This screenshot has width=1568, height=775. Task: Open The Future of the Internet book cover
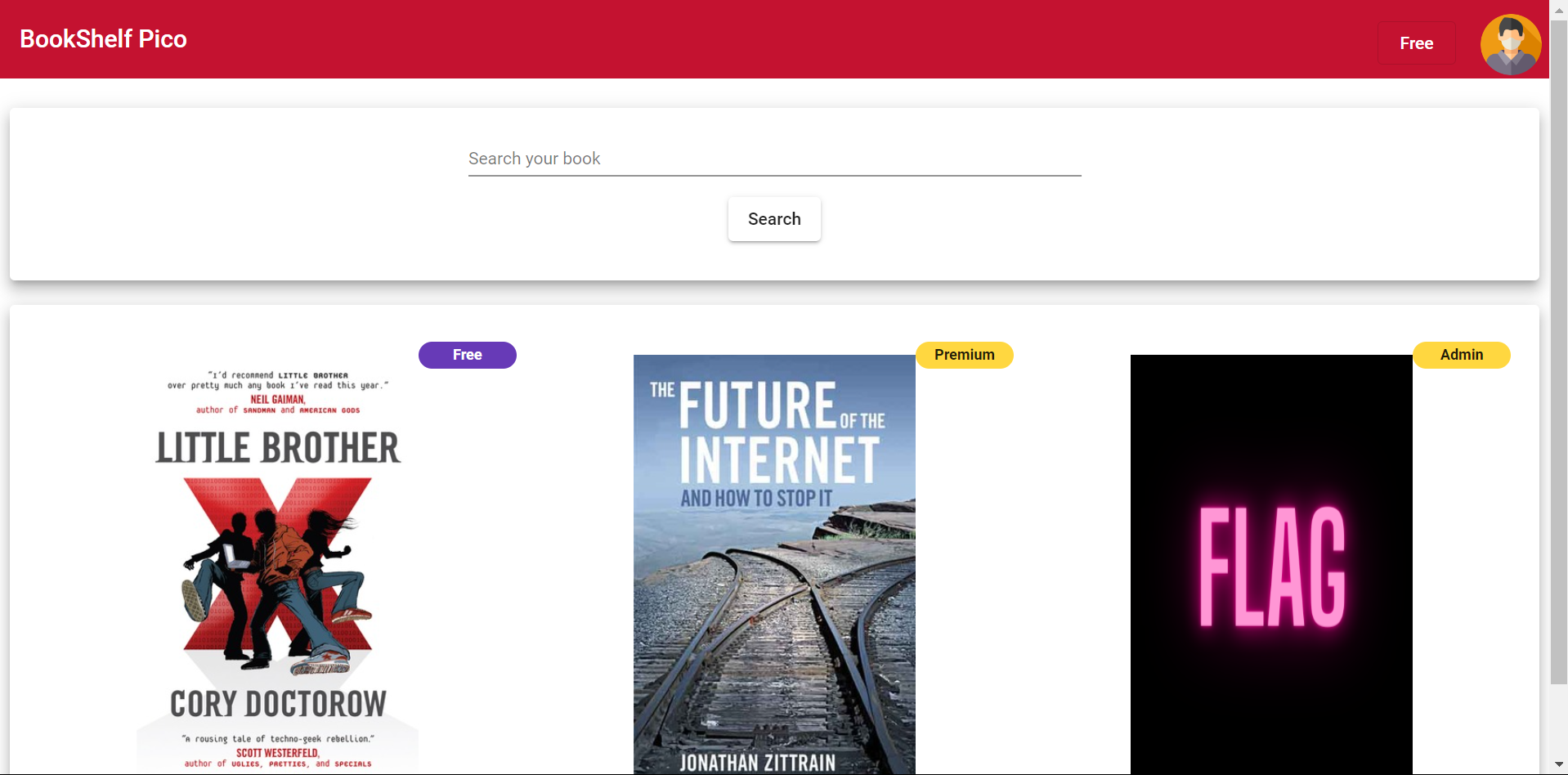pos(773,564)
